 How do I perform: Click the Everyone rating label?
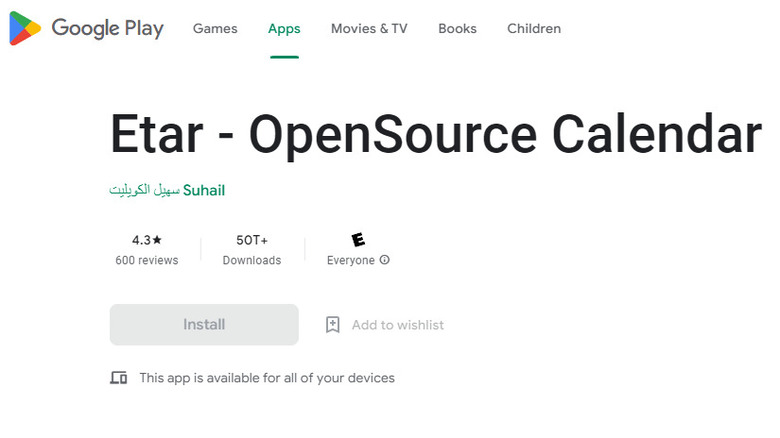pos(351,260)
